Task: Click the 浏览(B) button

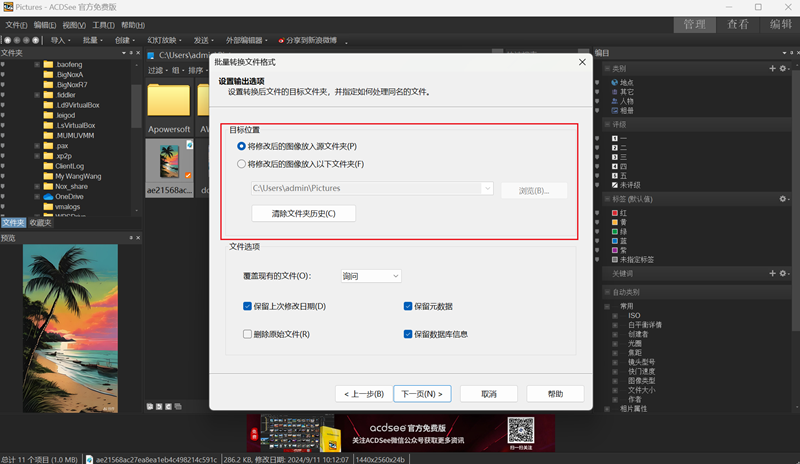Action: [534, 190]
